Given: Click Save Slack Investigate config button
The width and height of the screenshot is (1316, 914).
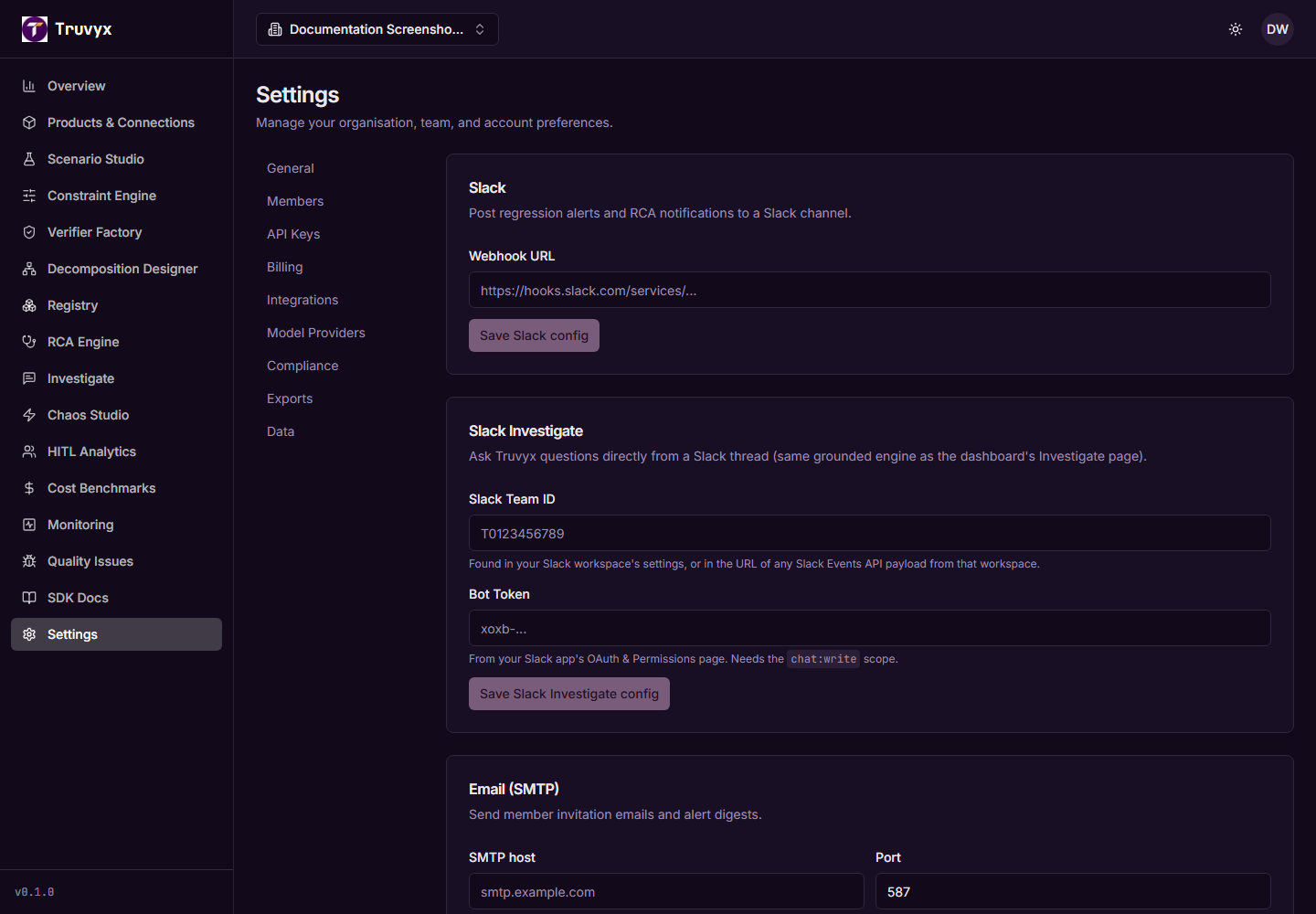Looking at the screenshot, I should click(x=569, y=694).
